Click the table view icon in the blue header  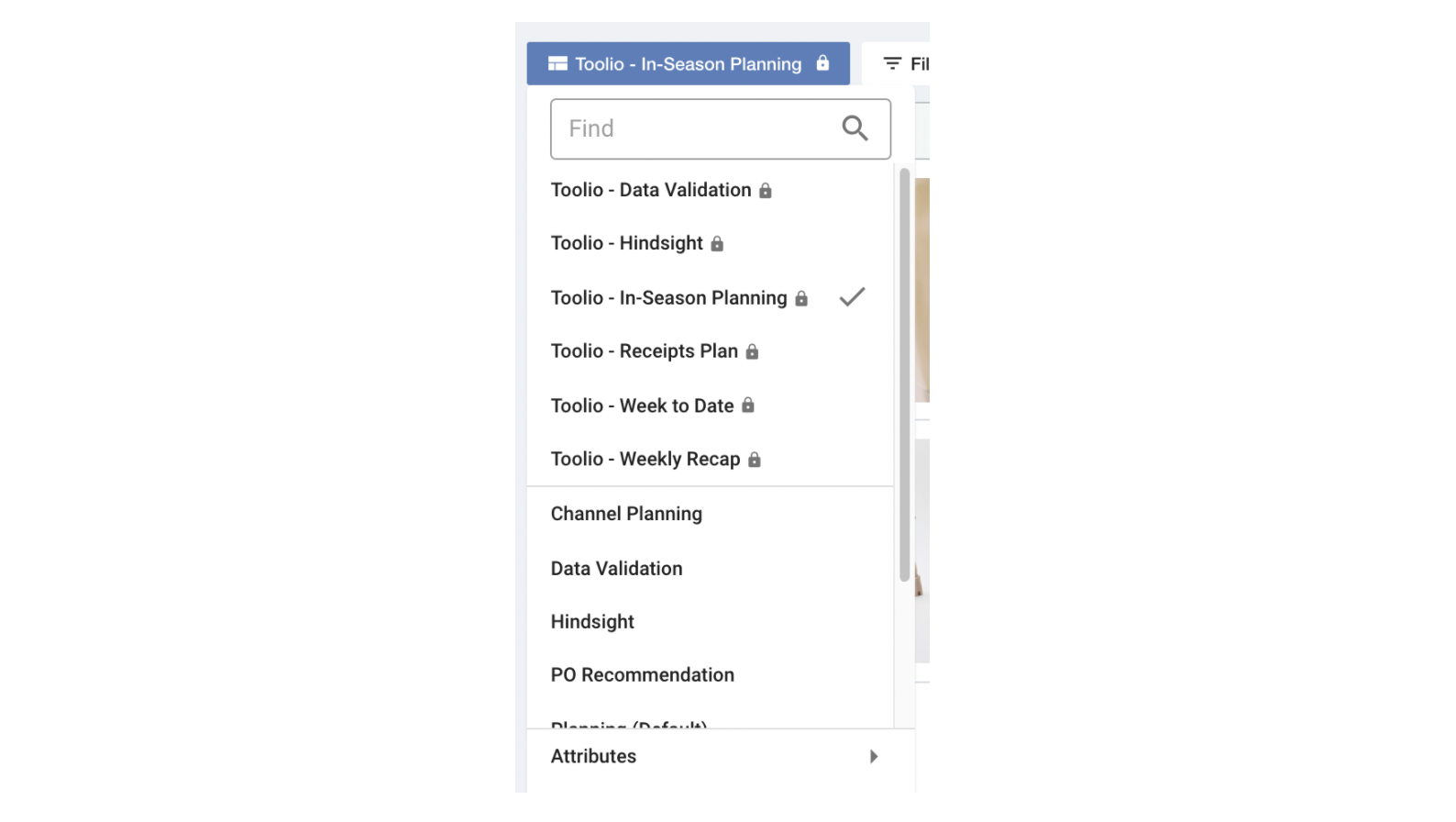(557, 64)
